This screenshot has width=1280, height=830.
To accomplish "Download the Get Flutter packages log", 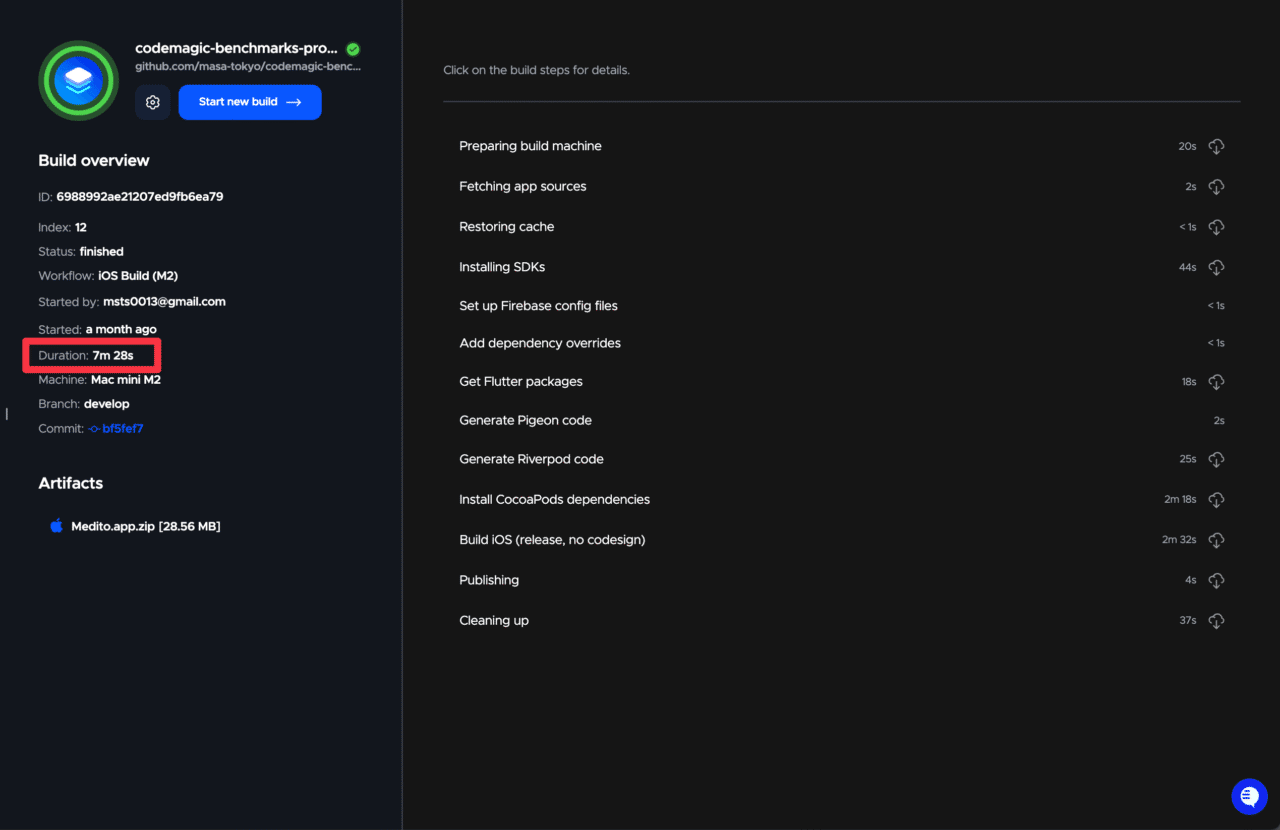I will [x=1216, y=382].
